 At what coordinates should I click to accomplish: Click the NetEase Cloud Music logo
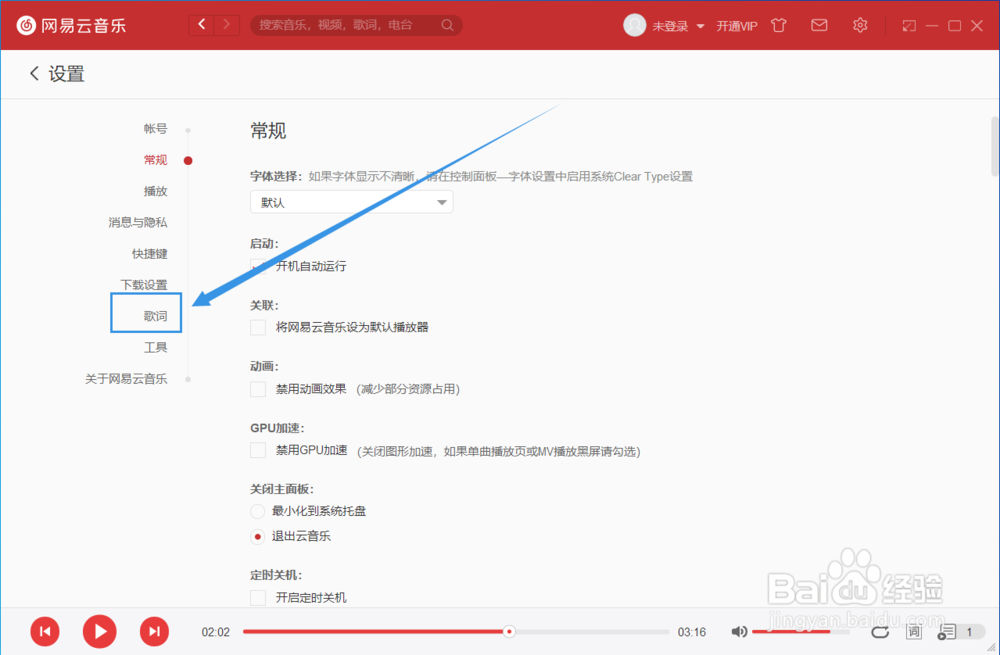(71, 26)
